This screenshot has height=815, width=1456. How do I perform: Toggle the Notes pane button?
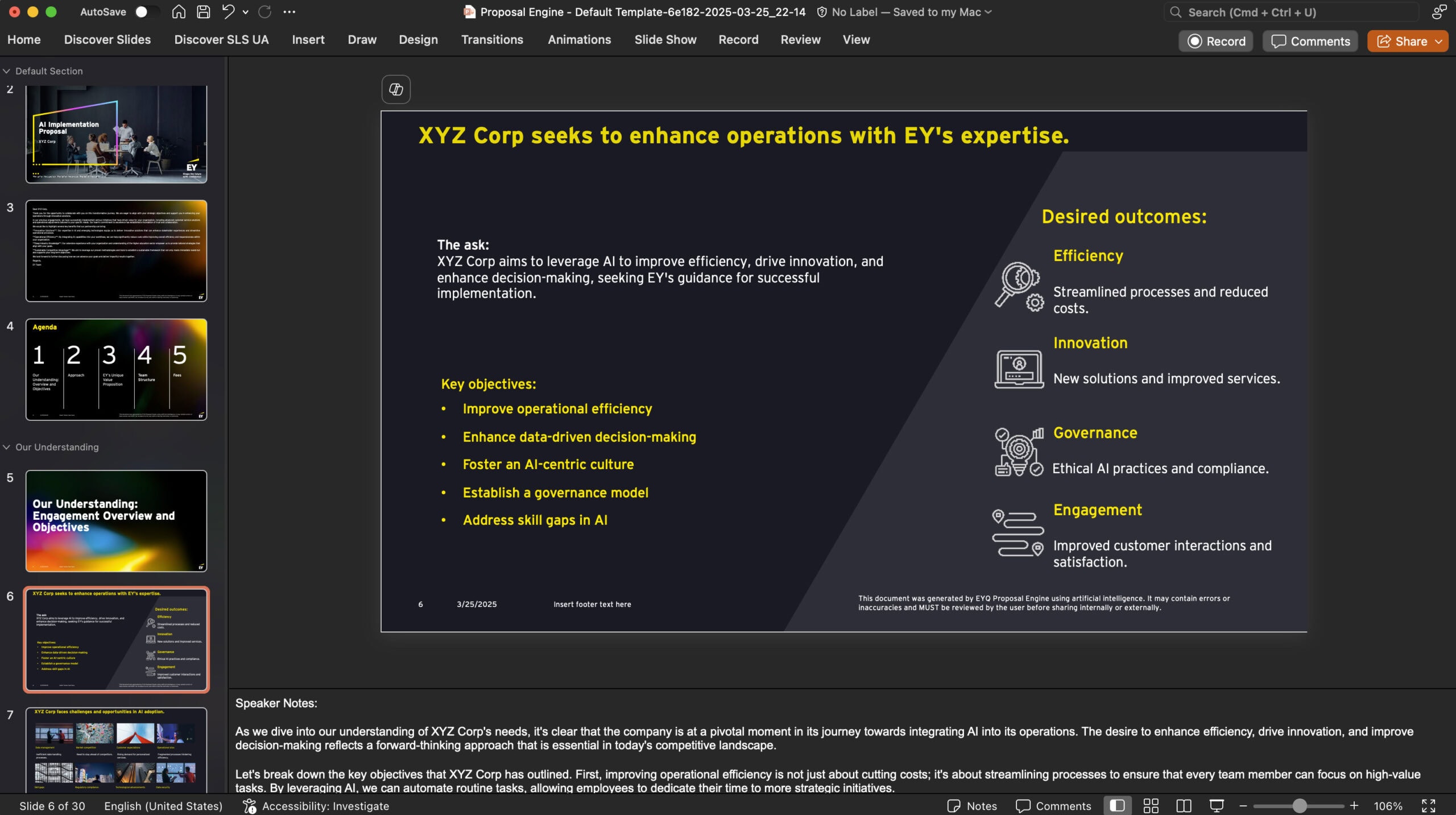pyautogui.click(x=972, y=806)
